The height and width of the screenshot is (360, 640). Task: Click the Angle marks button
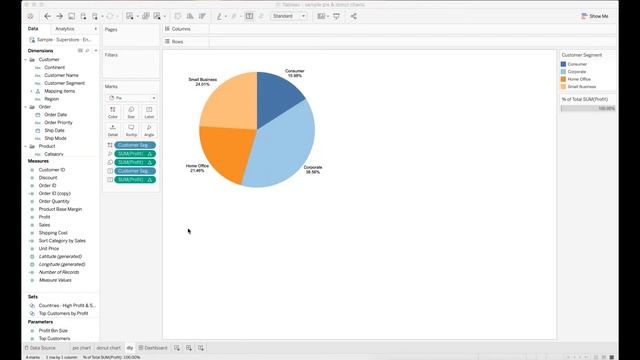[x=149, y=130]
